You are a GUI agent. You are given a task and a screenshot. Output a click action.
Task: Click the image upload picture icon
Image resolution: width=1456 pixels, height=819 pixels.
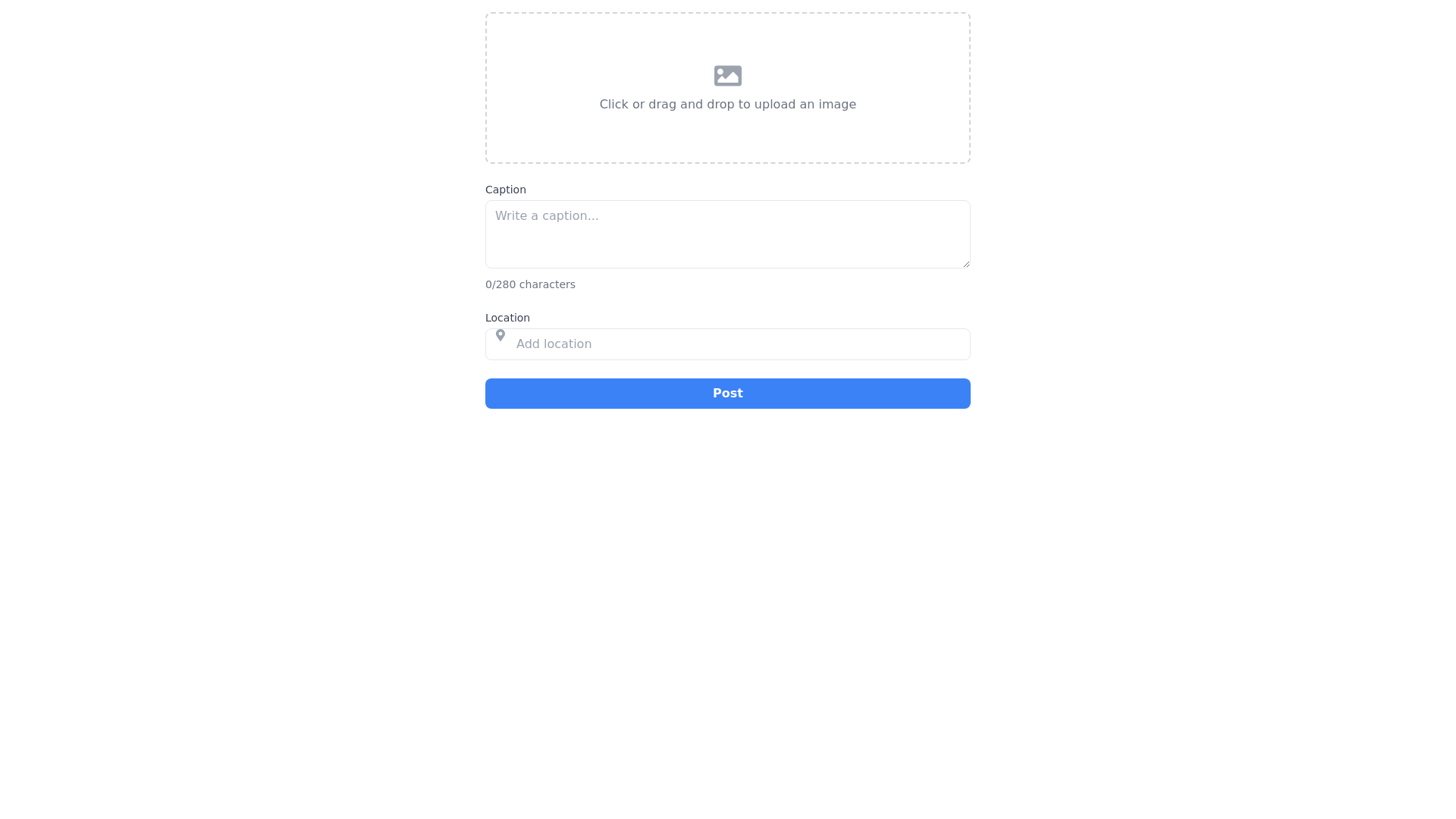tap(727, 76)
